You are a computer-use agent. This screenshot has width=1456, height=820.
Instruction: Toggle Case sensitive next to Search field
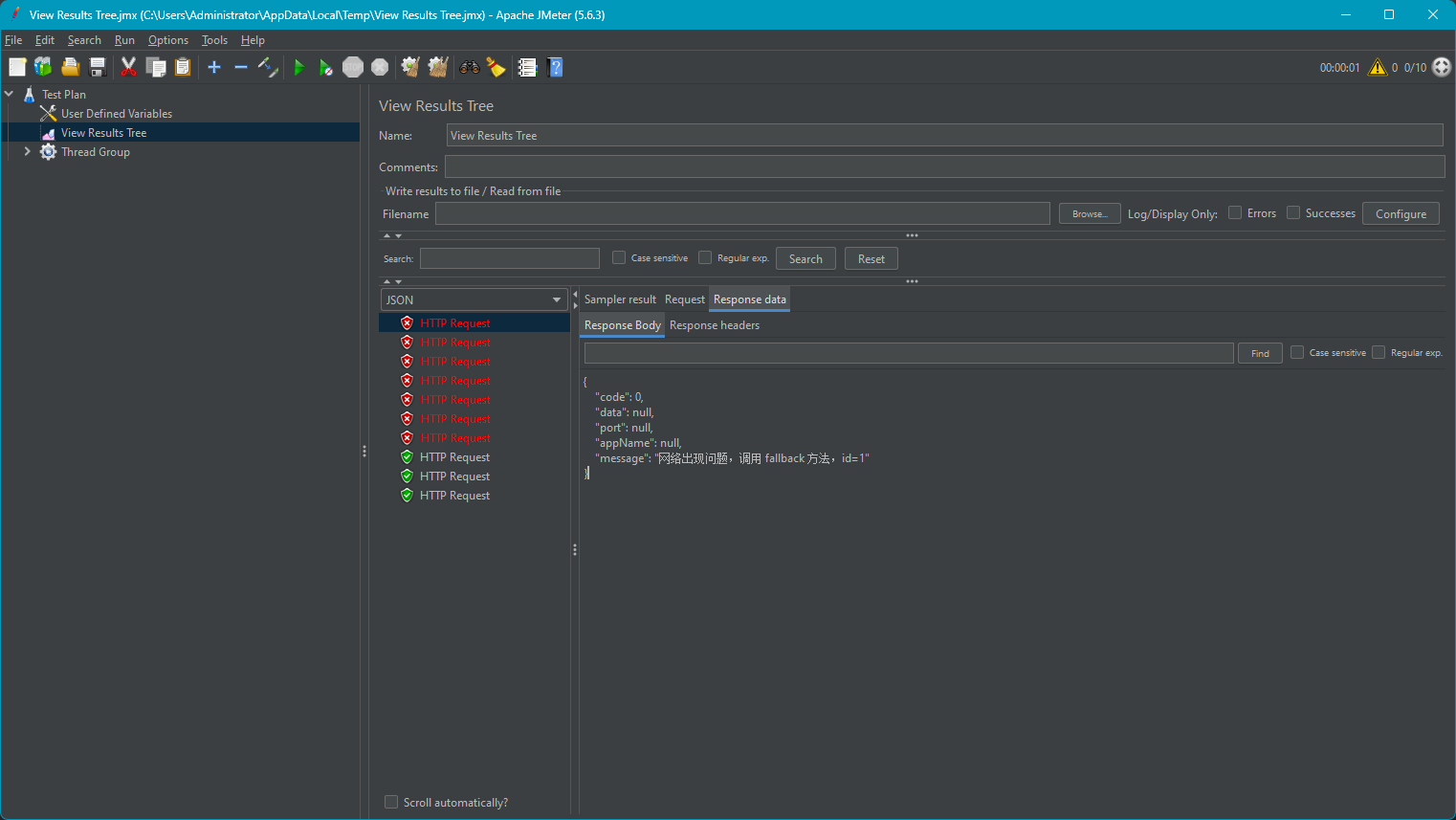[619, 257]
